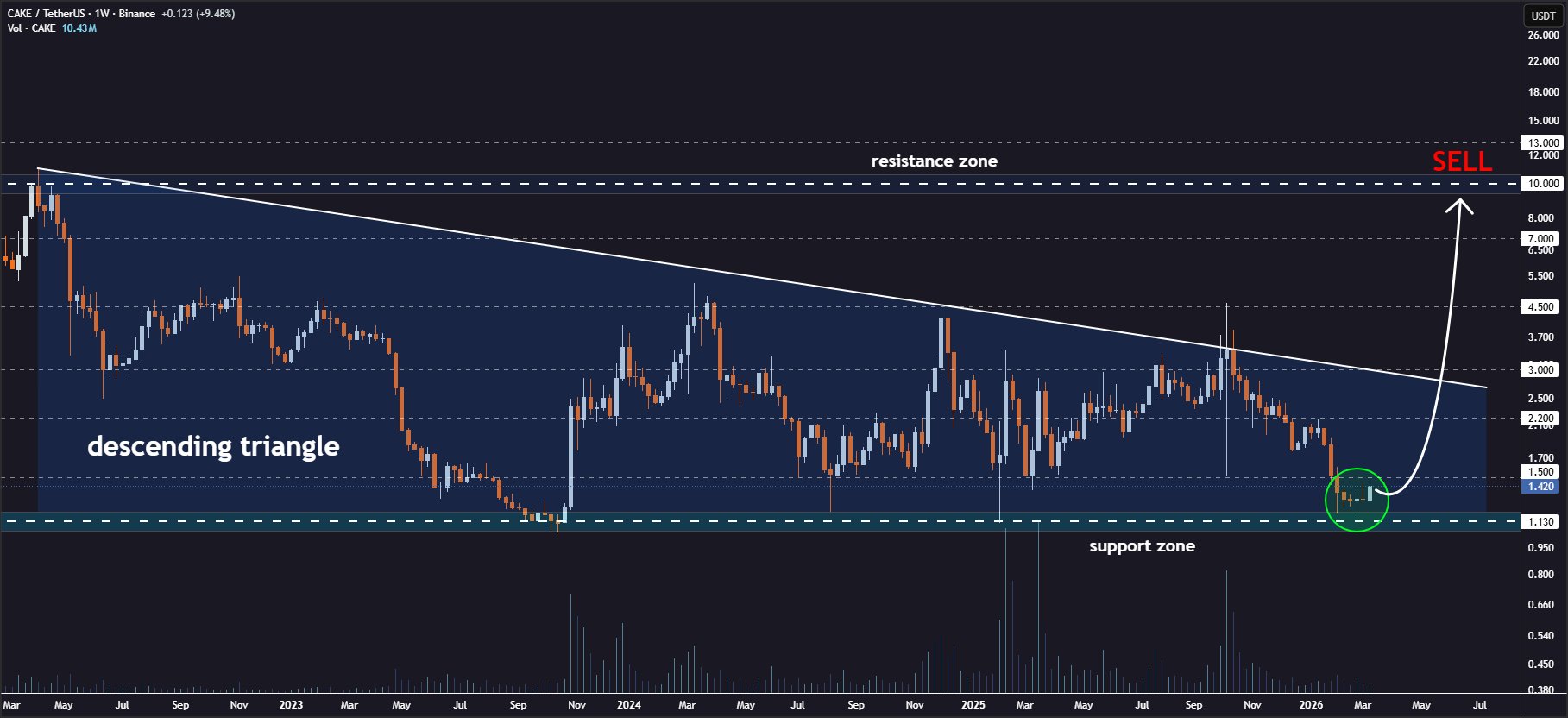This screenshot has height=718, width=1568.
Task: Click the 13.000 price level label
Action: (1543, 143)
